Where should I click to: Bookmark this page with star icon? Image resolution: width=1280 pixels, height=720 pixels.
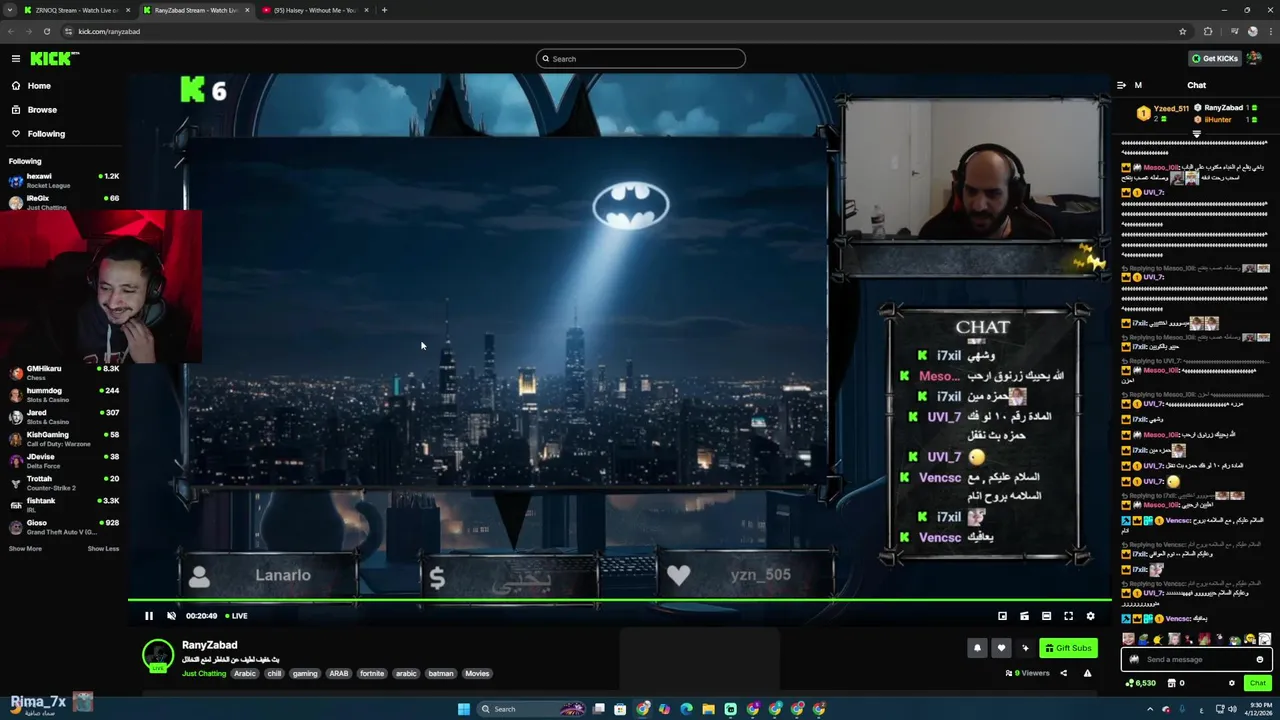point(1182,32)
